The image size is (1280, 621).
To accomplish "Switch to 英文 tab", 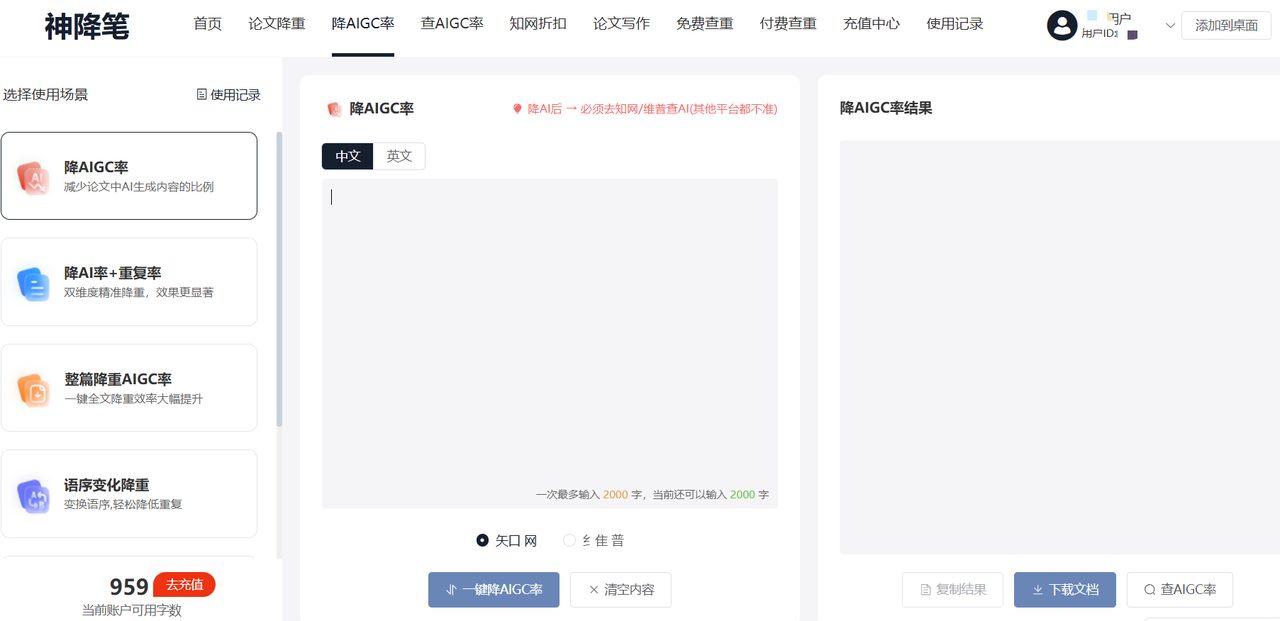I will (399, 156).
